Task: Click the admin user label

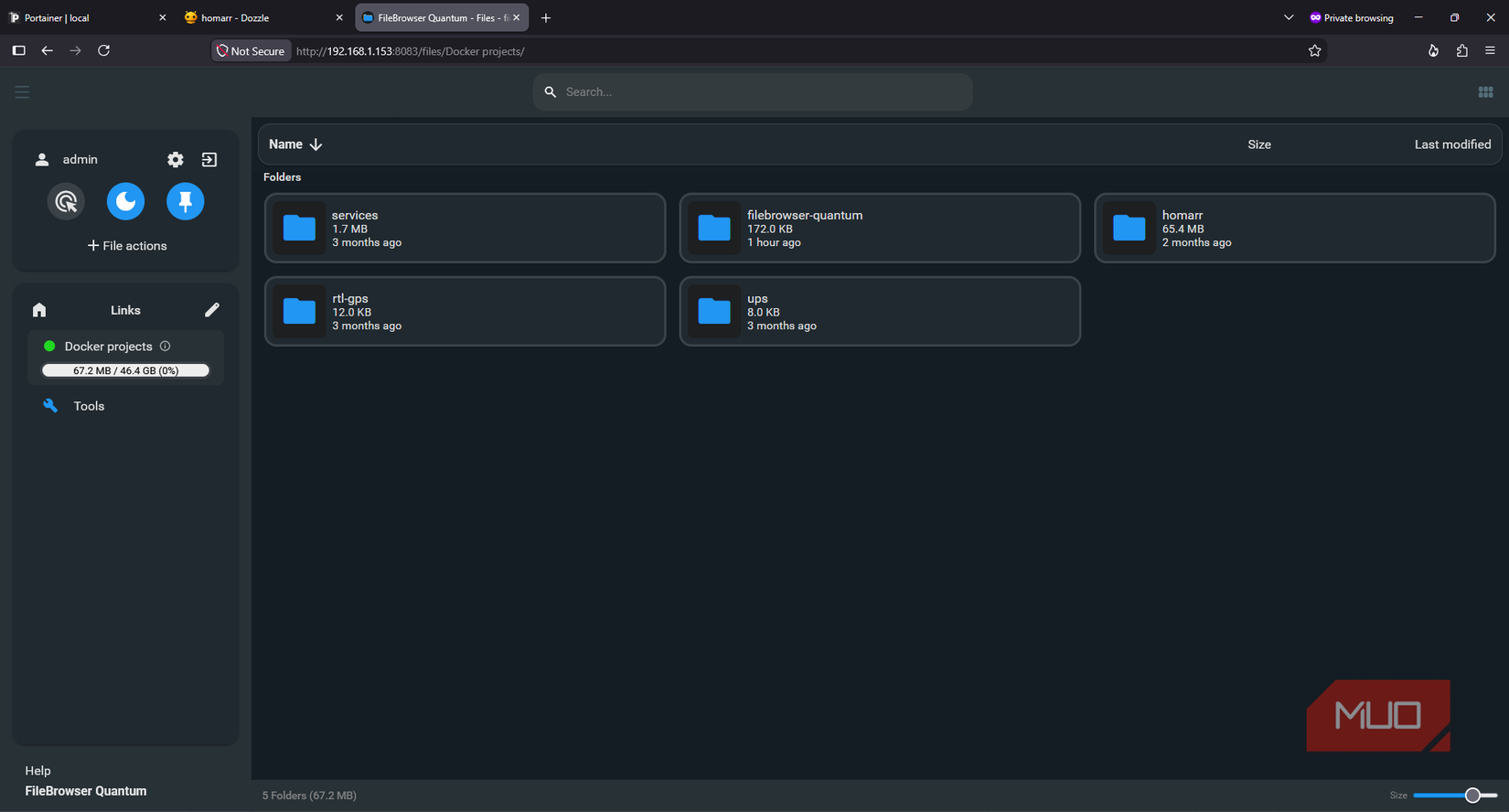Action: (x=80, y=159)
